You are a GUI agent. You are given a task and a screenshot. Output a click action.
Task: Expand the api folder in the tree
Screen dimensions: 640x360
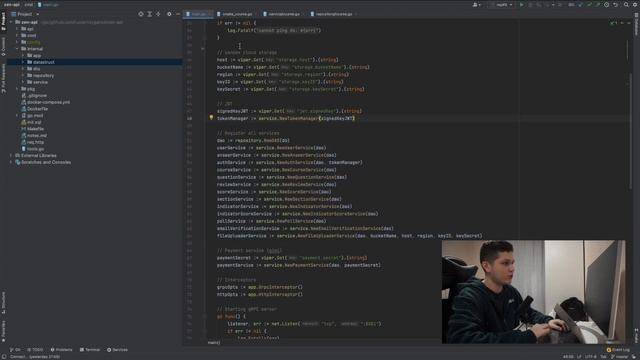pyautogui.click(x=17, y=29)
